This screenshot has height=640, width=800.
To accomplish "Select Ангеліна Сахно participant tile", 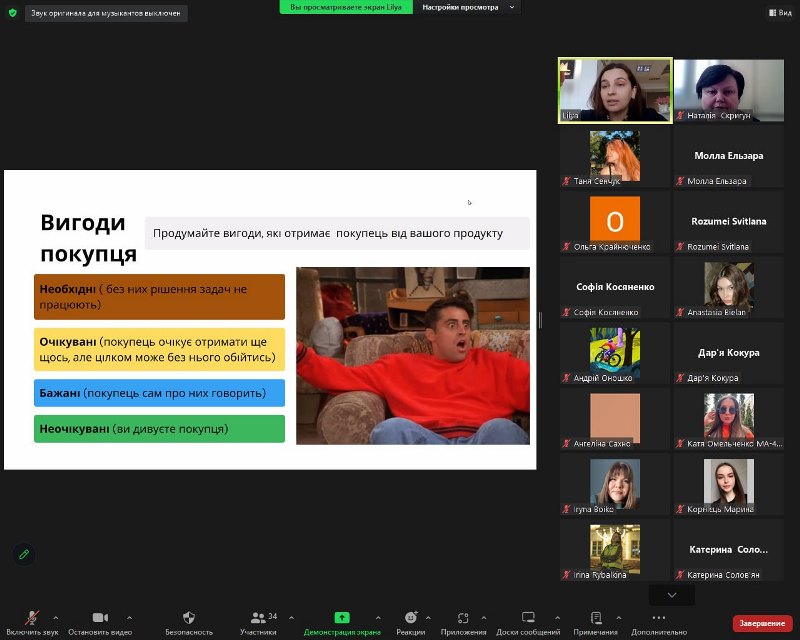I will point(615,419).
